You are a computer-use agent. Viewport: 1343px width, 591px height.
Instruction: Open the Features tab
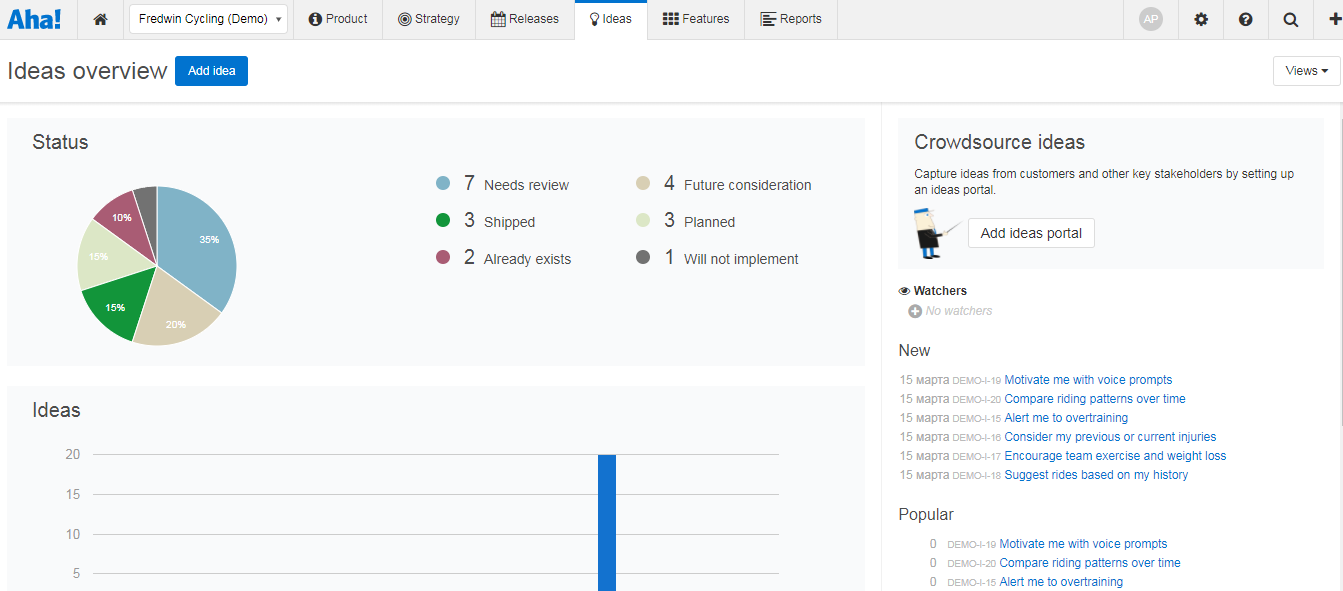coord(696,19)
